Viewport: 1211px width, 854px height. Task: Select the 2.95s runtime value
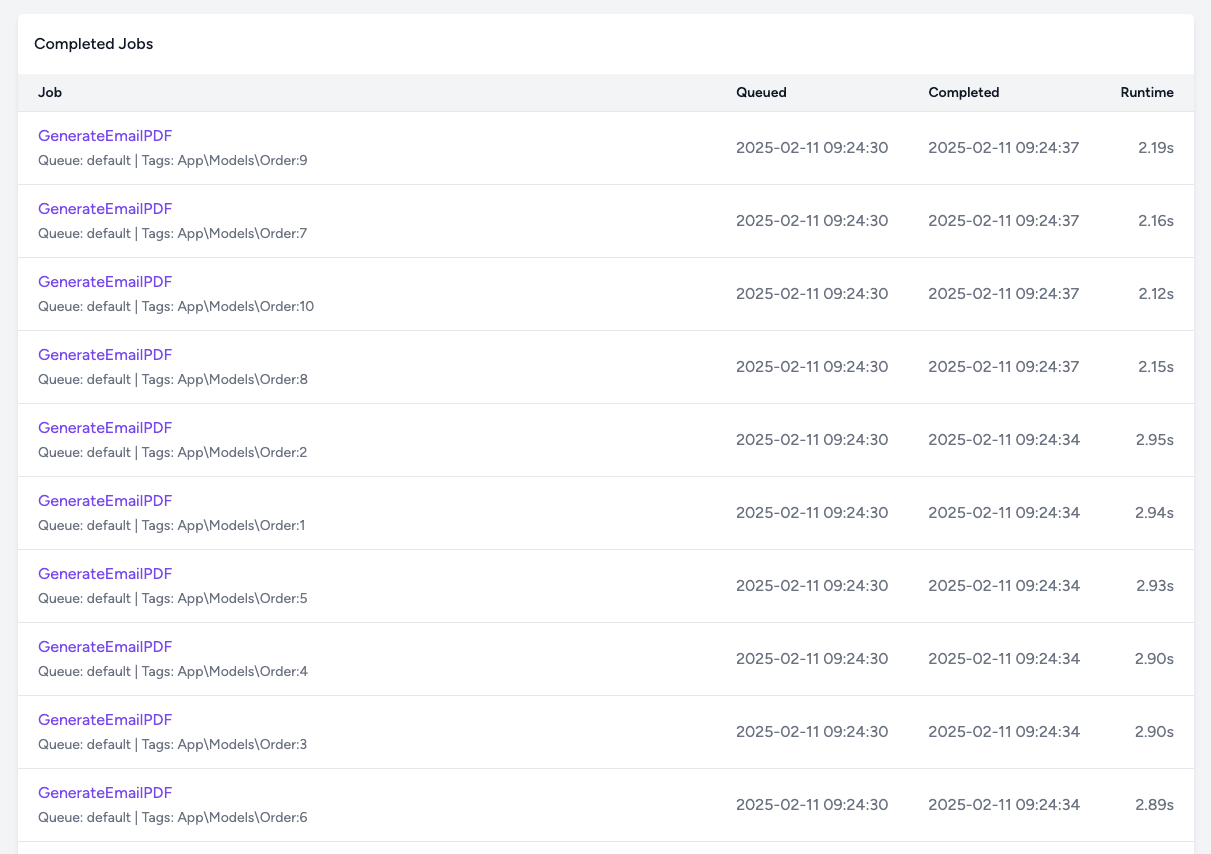(x=1154, y=440)
